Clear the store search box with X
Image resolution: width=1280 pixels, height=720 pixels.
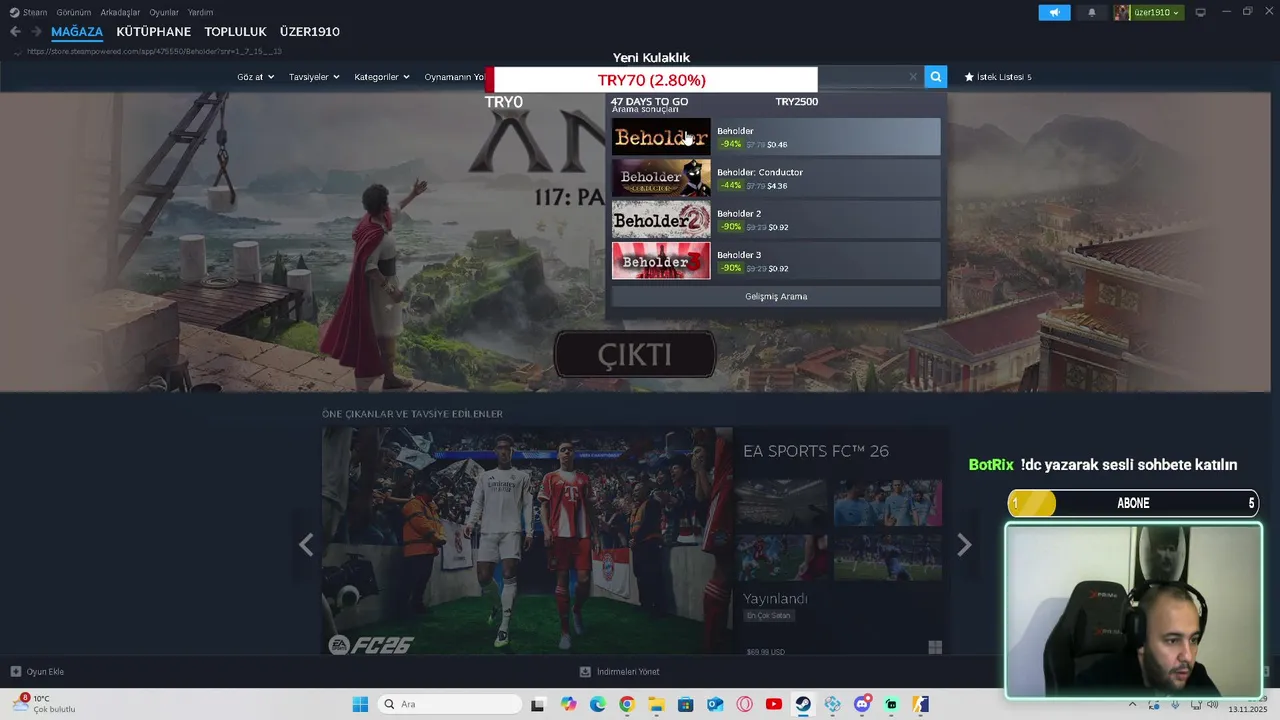pos(913,77)
